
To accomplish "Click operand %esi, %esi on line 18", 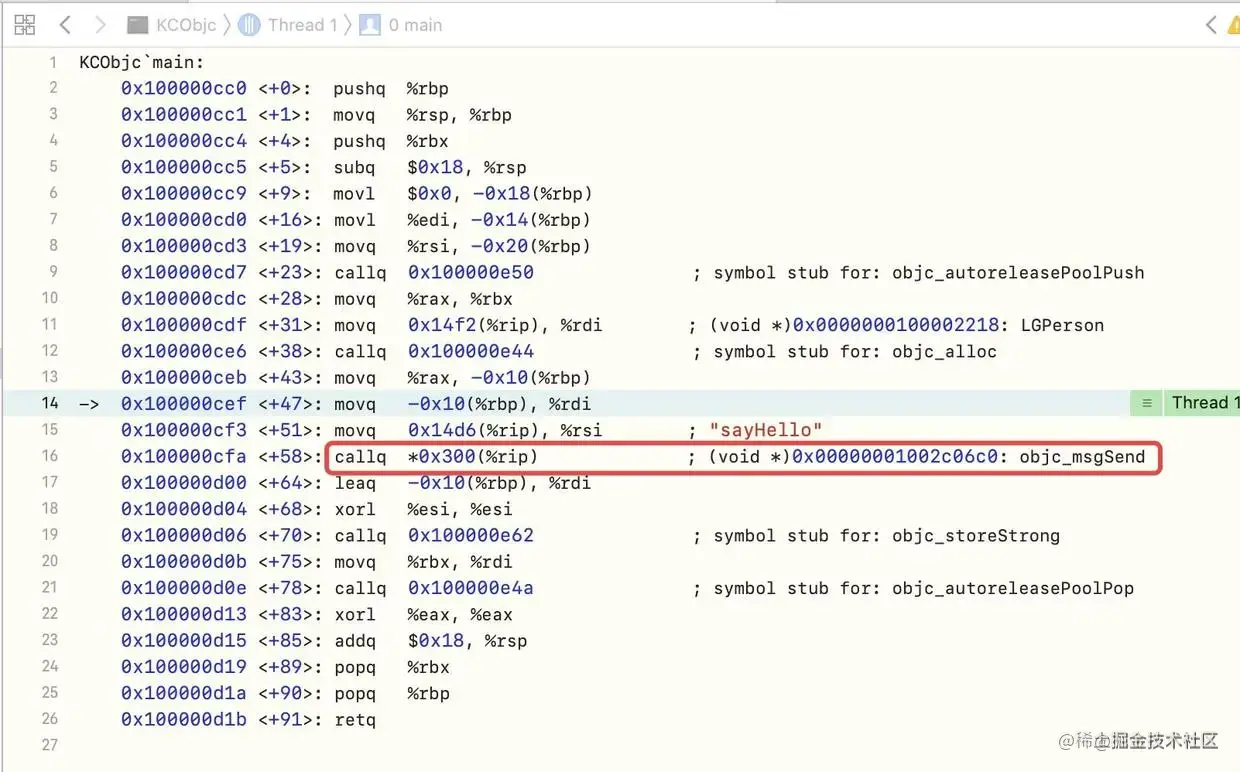I will click(459, 509).
